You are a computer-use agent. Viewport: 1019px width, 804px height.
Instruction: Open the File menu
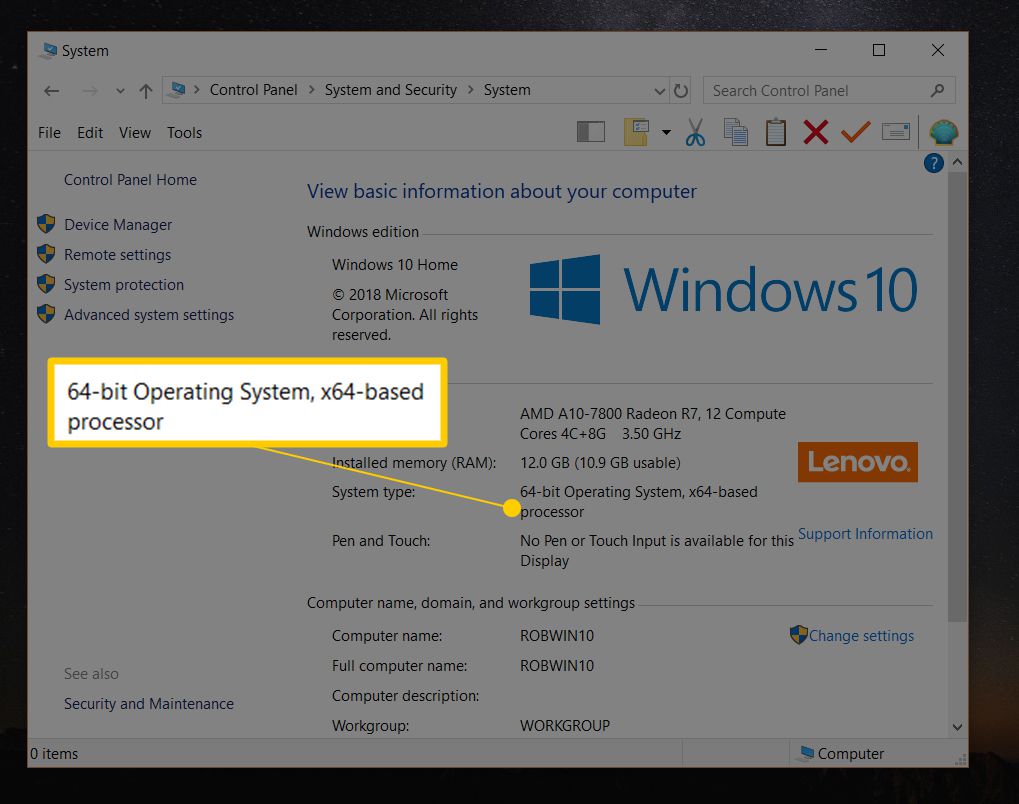tap(49, 133)
